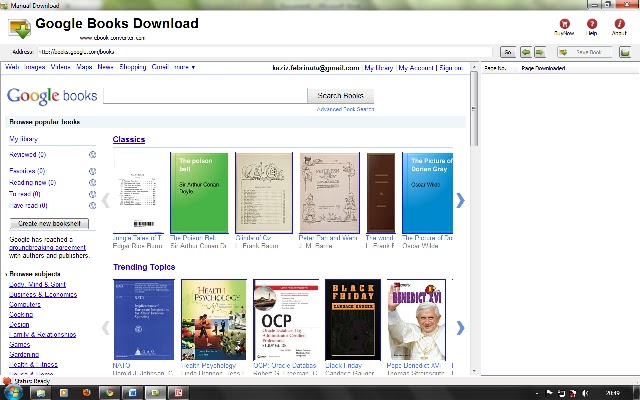
Task: Open the To read (0) bookshelf
Action: [25, 194]
